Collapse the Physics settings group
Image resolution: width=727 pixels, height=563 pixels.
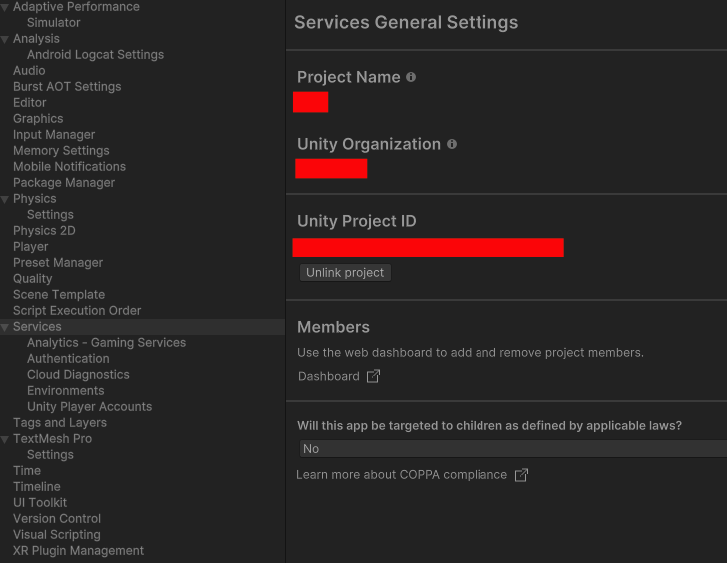tap(5, 199)
